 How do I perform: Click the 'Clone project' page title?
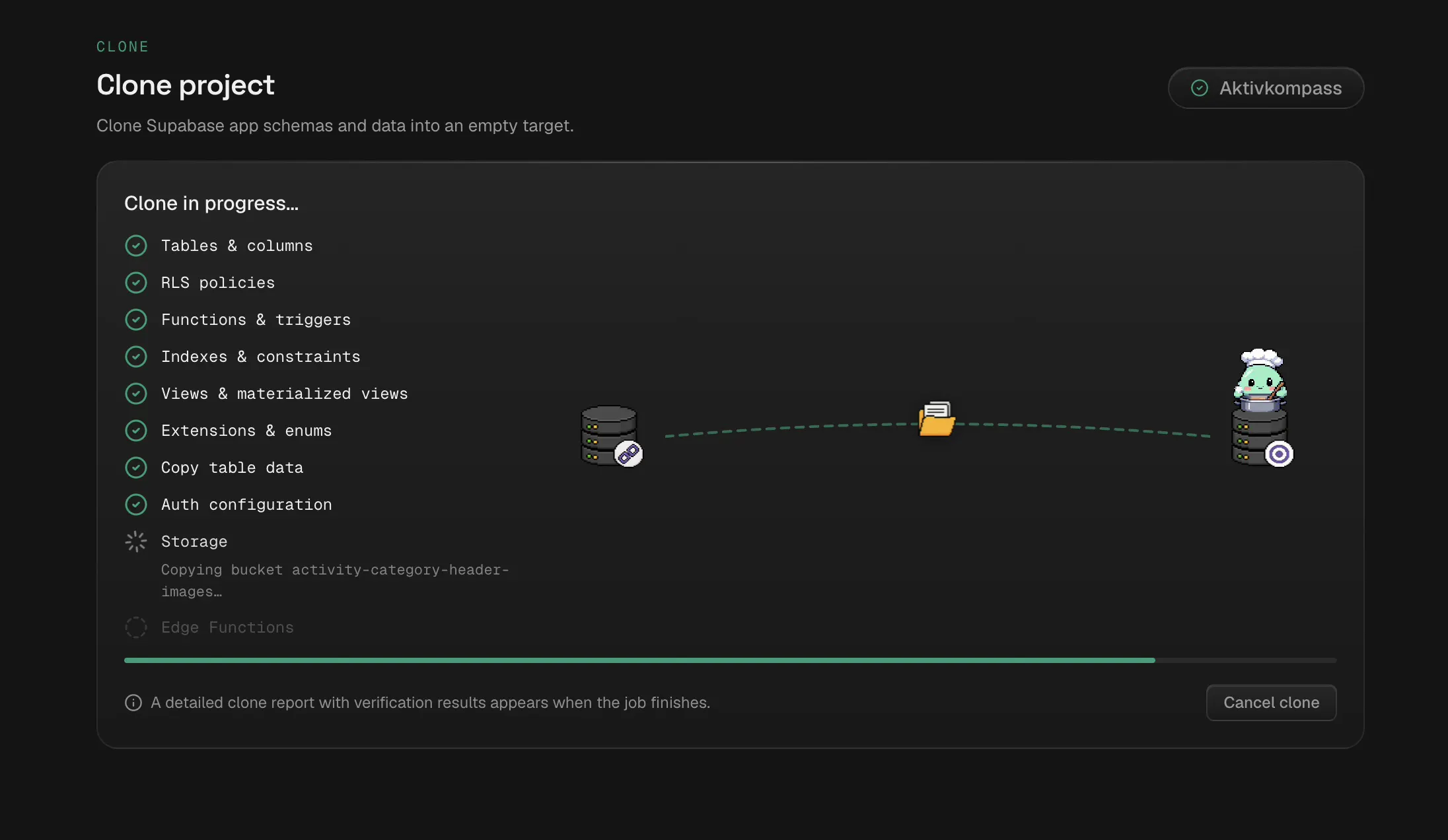186,85
